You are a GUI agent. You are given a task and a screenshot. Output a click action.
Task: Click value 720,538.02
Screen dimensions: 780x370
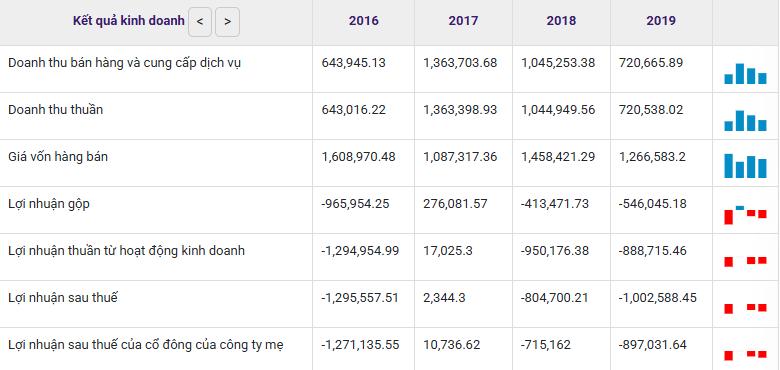tap(651, 110)
